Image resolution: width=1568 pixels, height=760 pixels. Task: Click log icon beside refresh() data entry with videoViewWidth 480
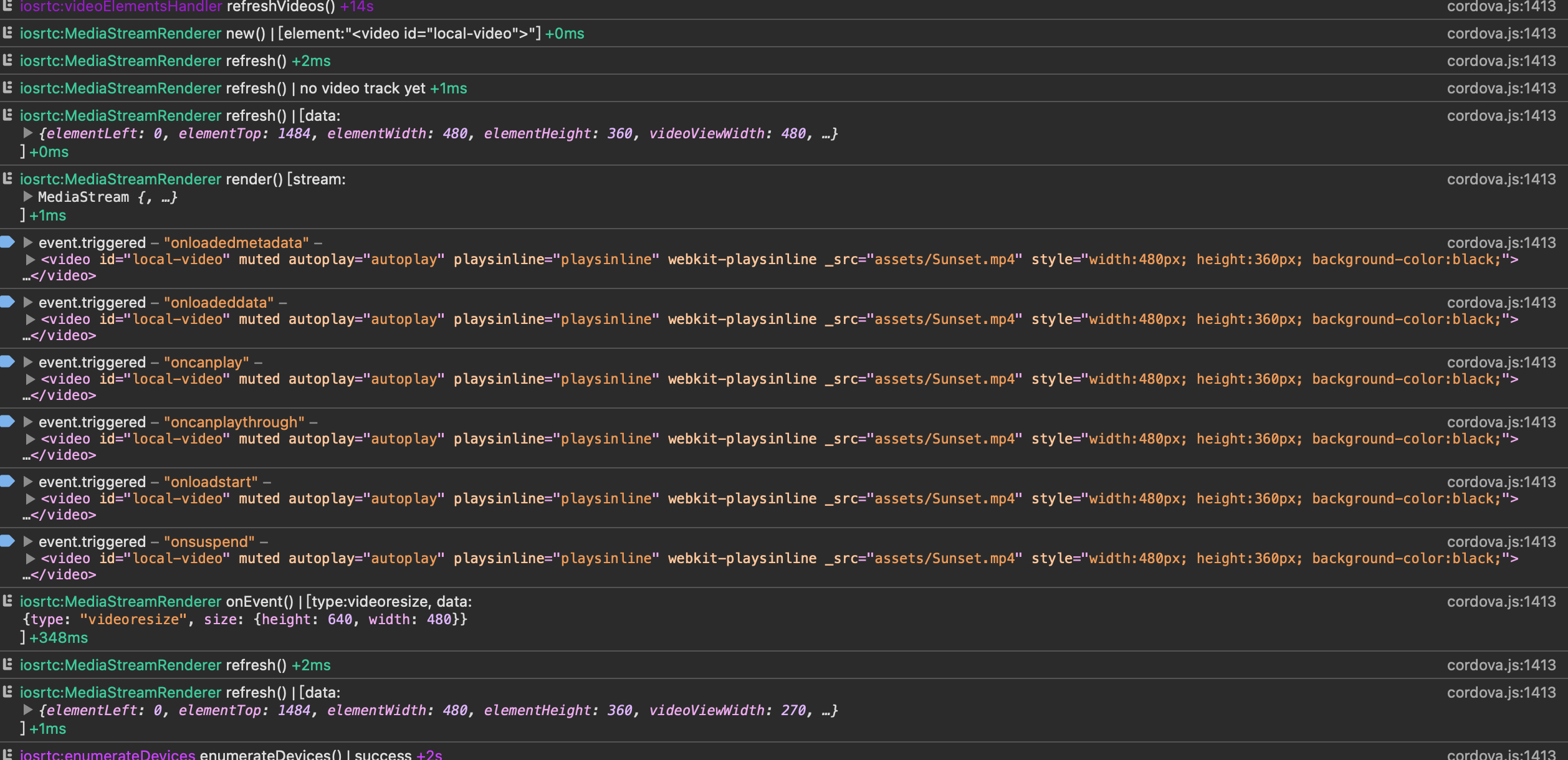7,115
